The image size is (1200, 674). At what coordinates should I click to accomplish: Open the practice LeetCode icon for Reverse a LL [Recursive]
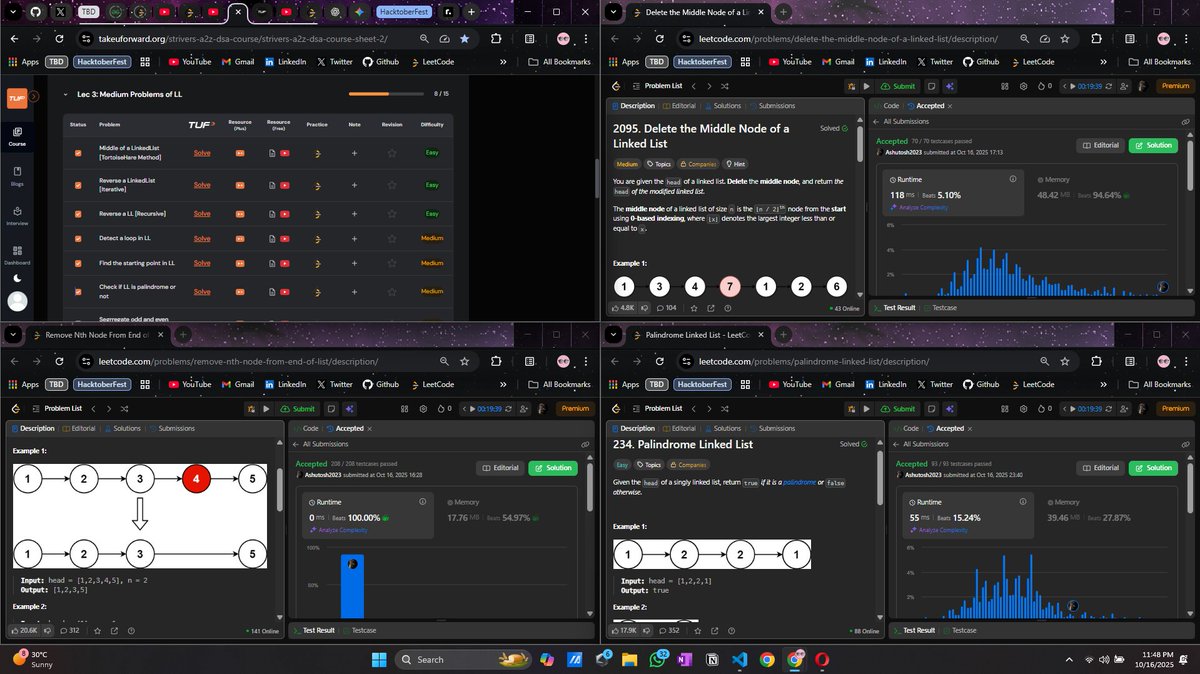[x=317, y=214]
